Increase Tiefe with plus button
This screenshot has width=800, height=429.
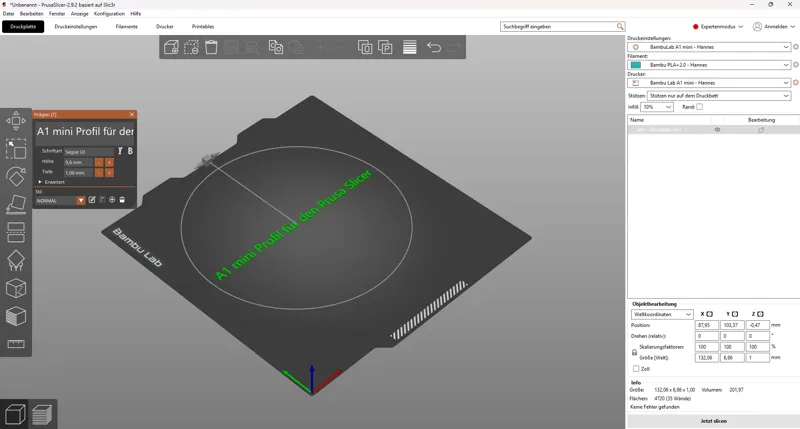[x=109, y=173]
